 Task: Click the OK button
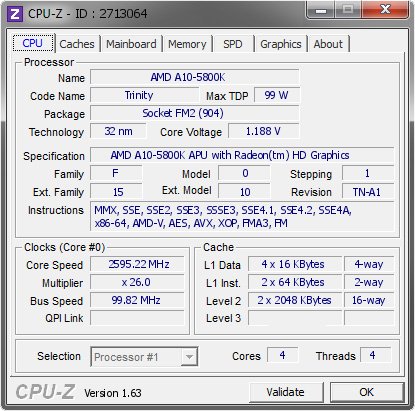[367, 392]
